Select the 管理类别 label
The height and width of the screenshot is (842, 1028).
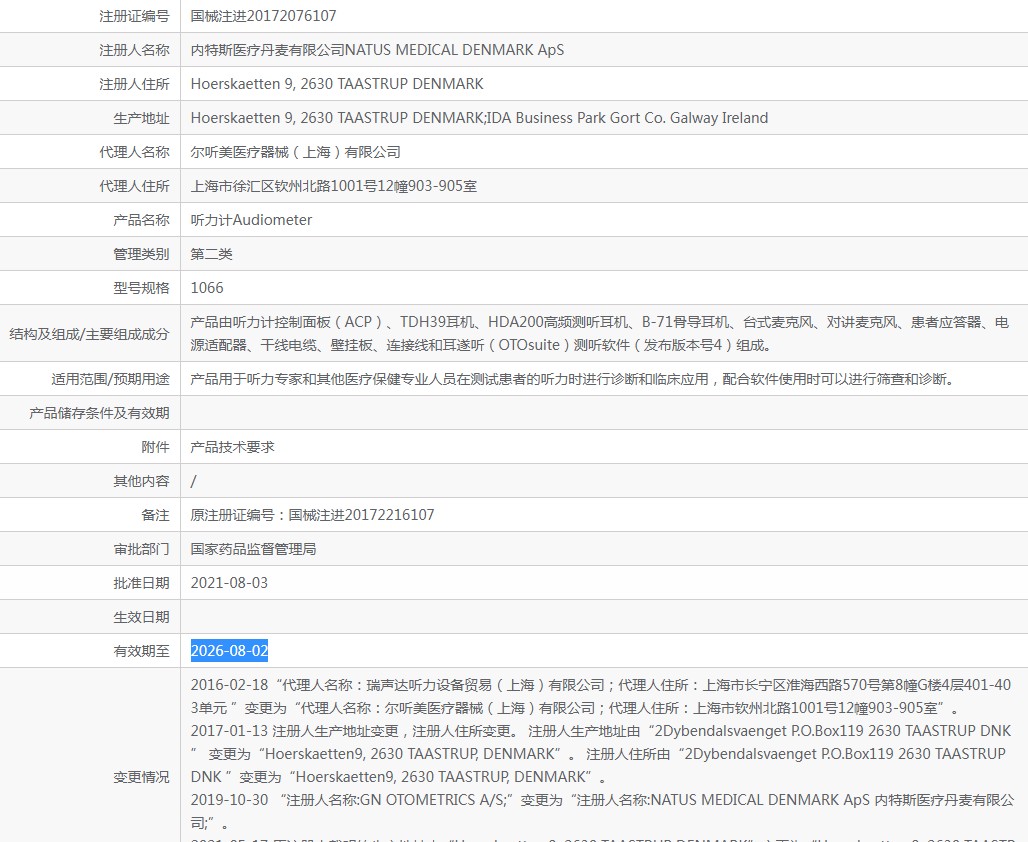[141, 254]
